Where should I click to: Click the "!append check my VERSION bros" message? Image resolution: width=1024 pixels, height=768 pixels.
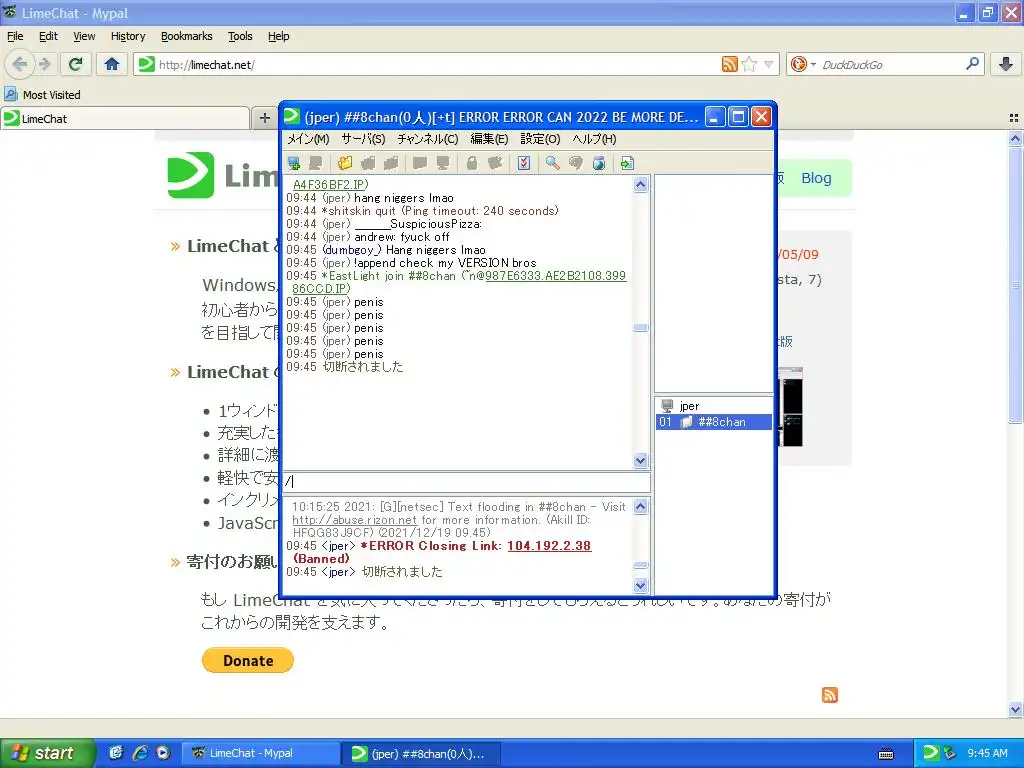point(445,263)
